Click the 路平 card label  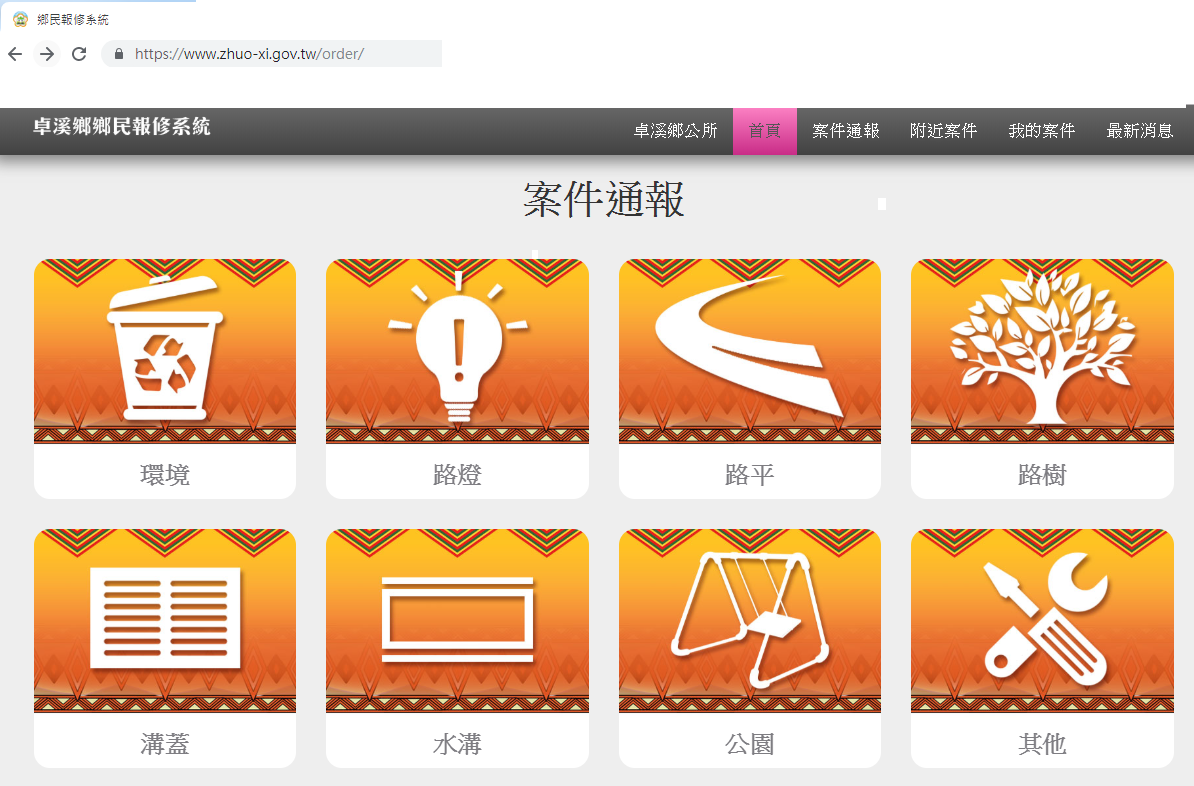pos(749,474)
